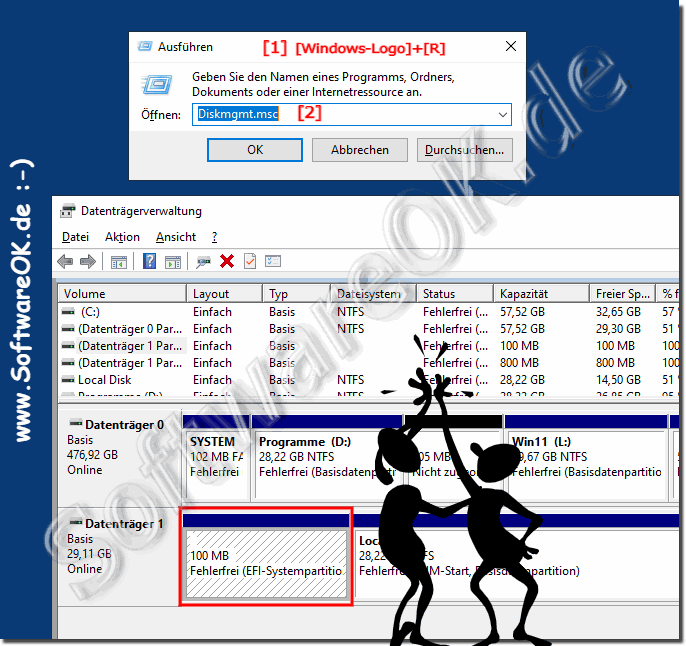Click the Datenträger 1 disk icon
This screenshot has width=686, height=646.
tap(76, 522)
